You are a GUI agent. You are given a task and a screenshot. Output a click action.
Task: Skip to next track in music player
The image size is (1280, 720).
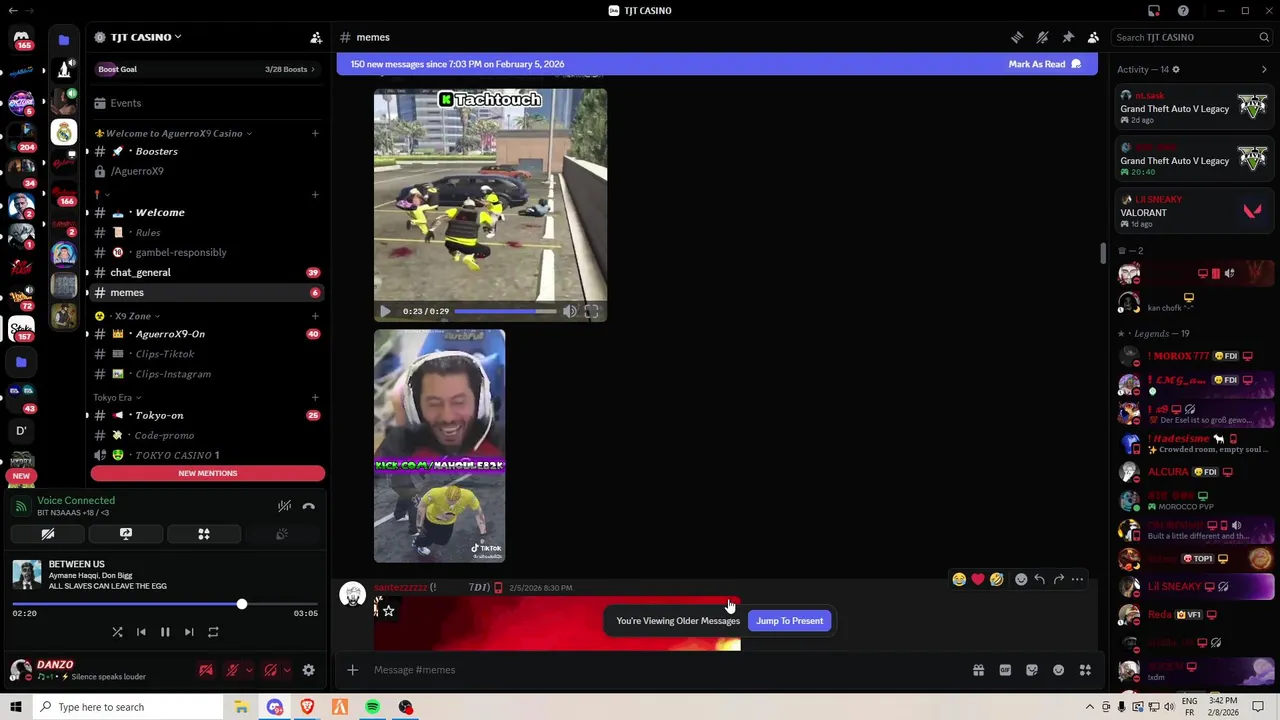[x=189, y=632]
